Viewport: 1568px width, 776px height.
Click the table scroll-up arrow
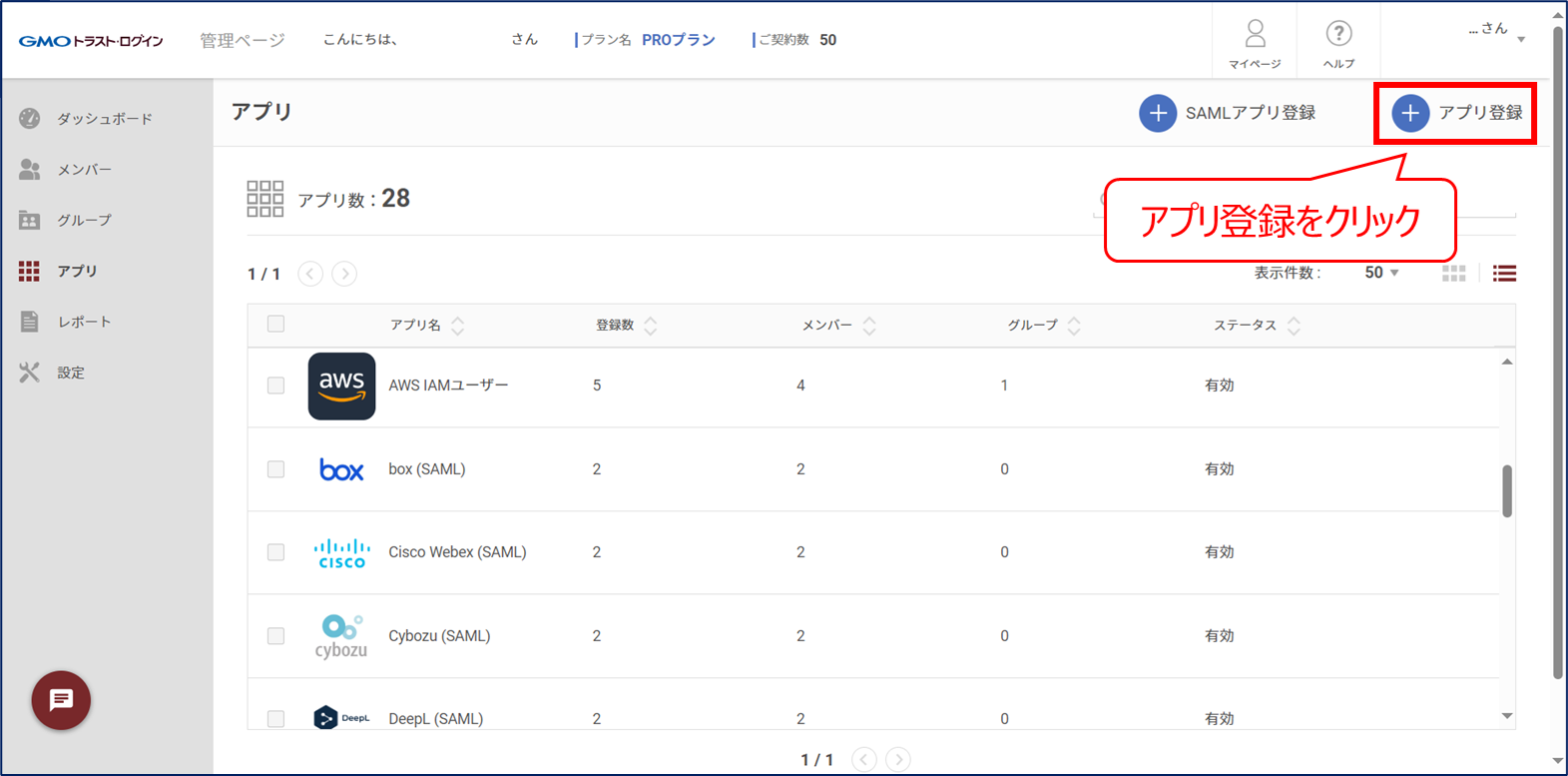1507,362
